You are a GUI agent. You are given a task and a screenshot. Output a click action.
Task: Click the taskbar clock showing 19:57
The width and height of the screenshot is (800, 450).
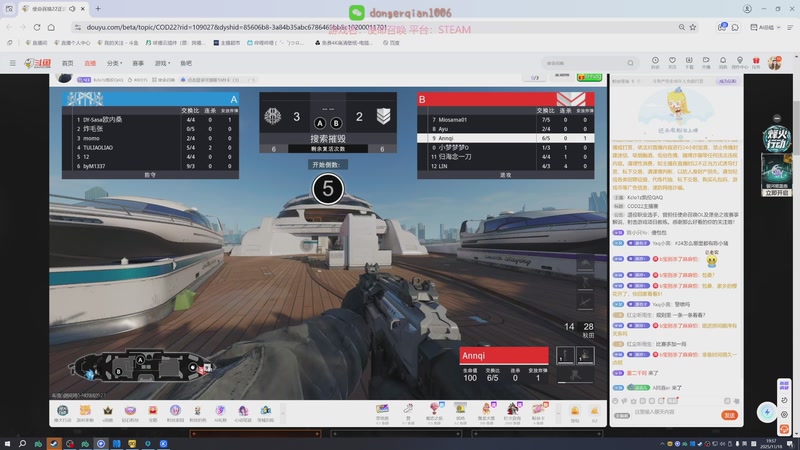tap(770, 444)
